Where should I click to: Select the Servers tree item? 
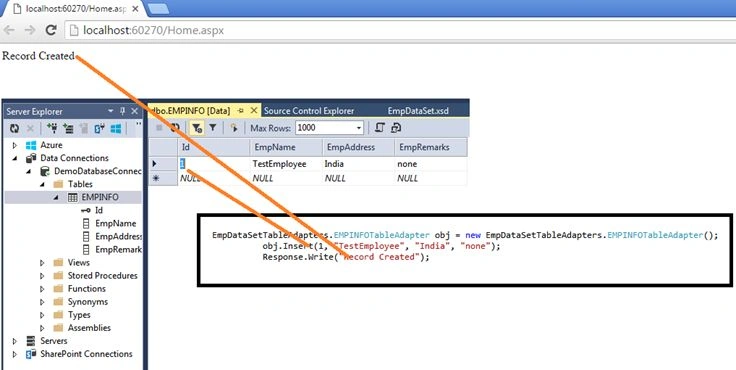(x=54, y=341)
